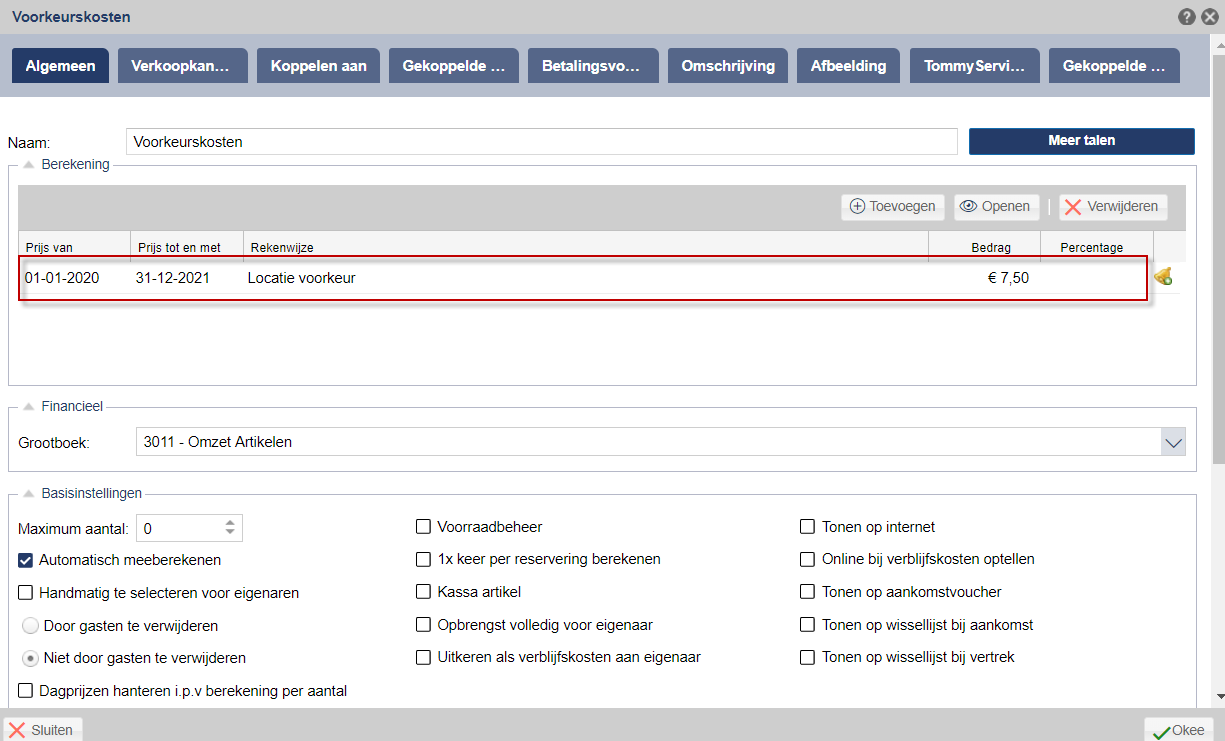Open the Afbeelding tab
Screen dimensions: 1225x741
[x=849, y=66]
